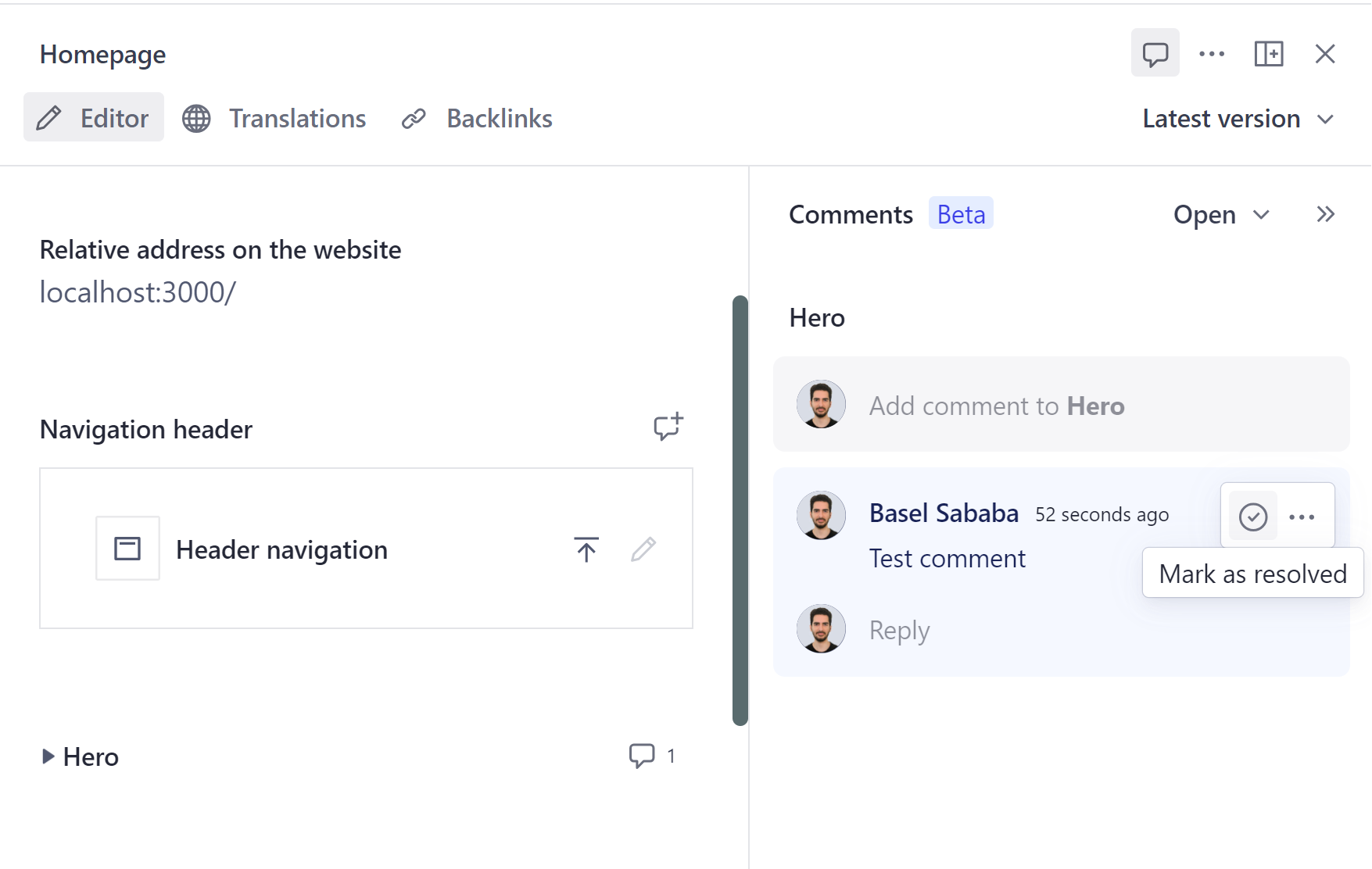Collapse comments panel with double chevron
This screenshot has height=869, width=1372.
pos(1325,214)
